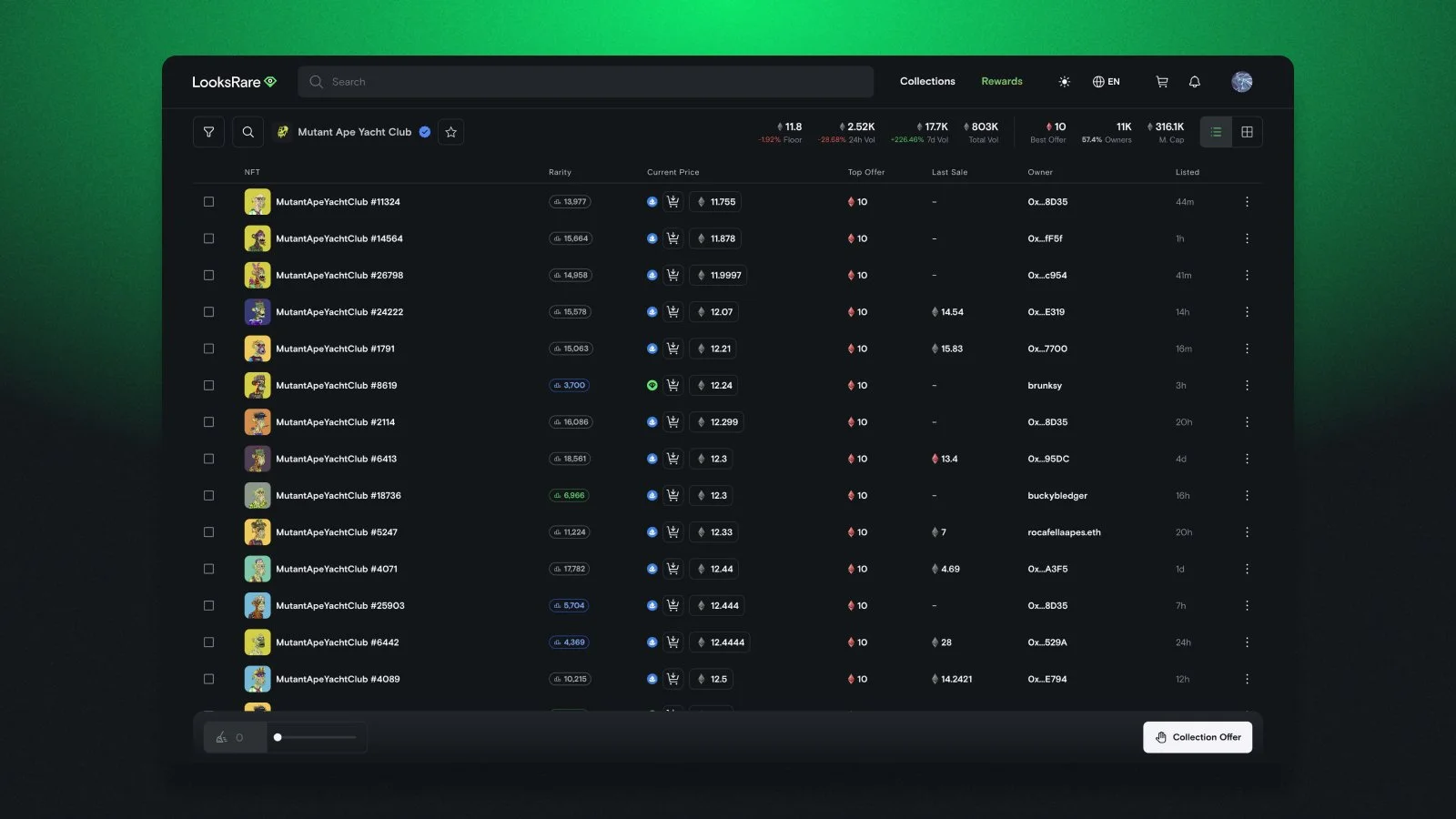Add MutantApeYachtClub #26798 to cart
Viewport: 1456px width, 819px height.
click(672, 275)
